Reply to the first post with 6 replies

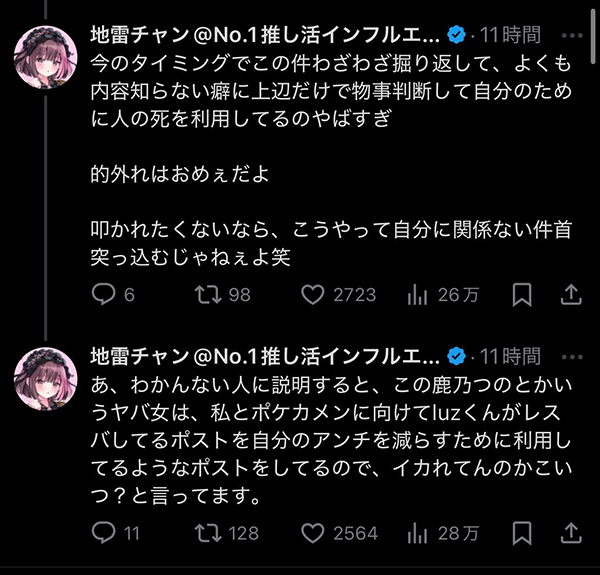(105, 294)
